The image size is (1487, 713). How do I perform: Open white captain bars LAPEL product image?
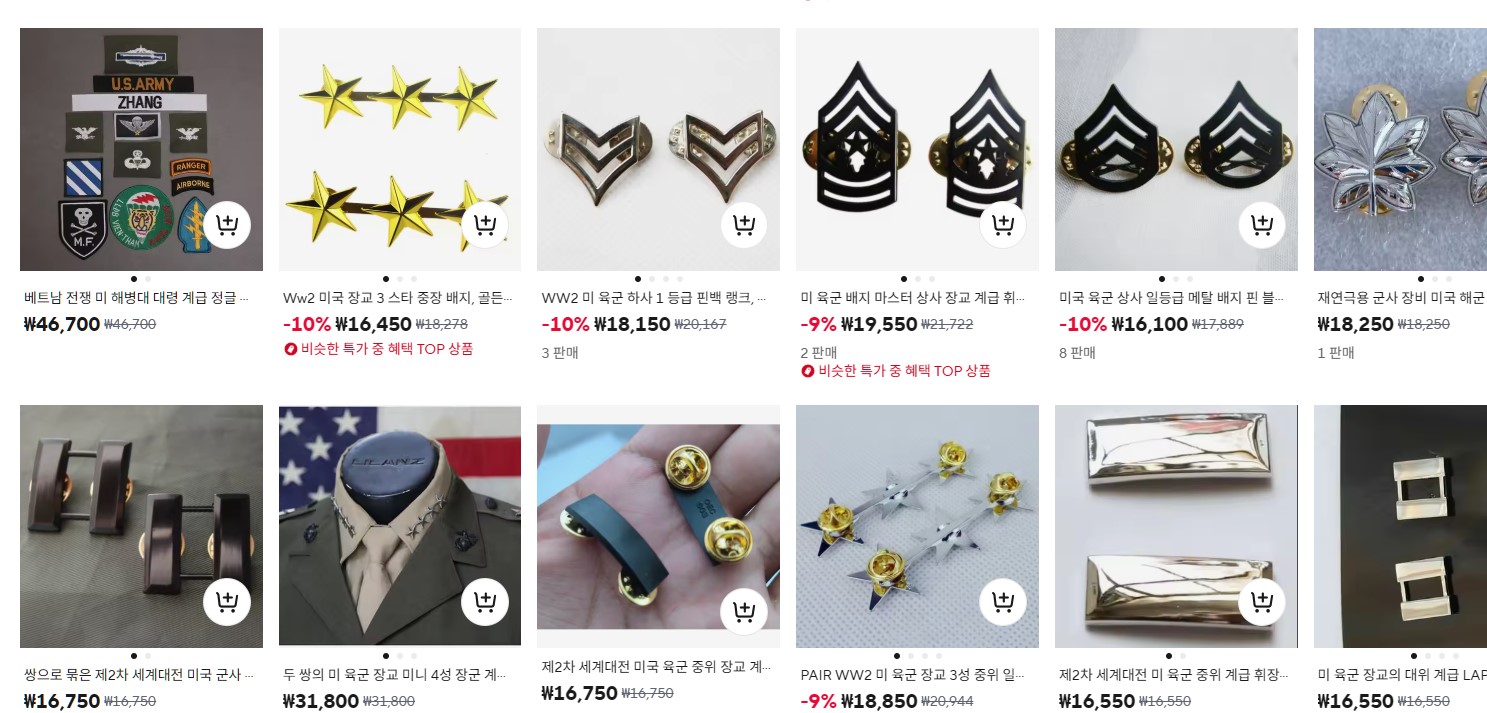tap(1400, 526)
